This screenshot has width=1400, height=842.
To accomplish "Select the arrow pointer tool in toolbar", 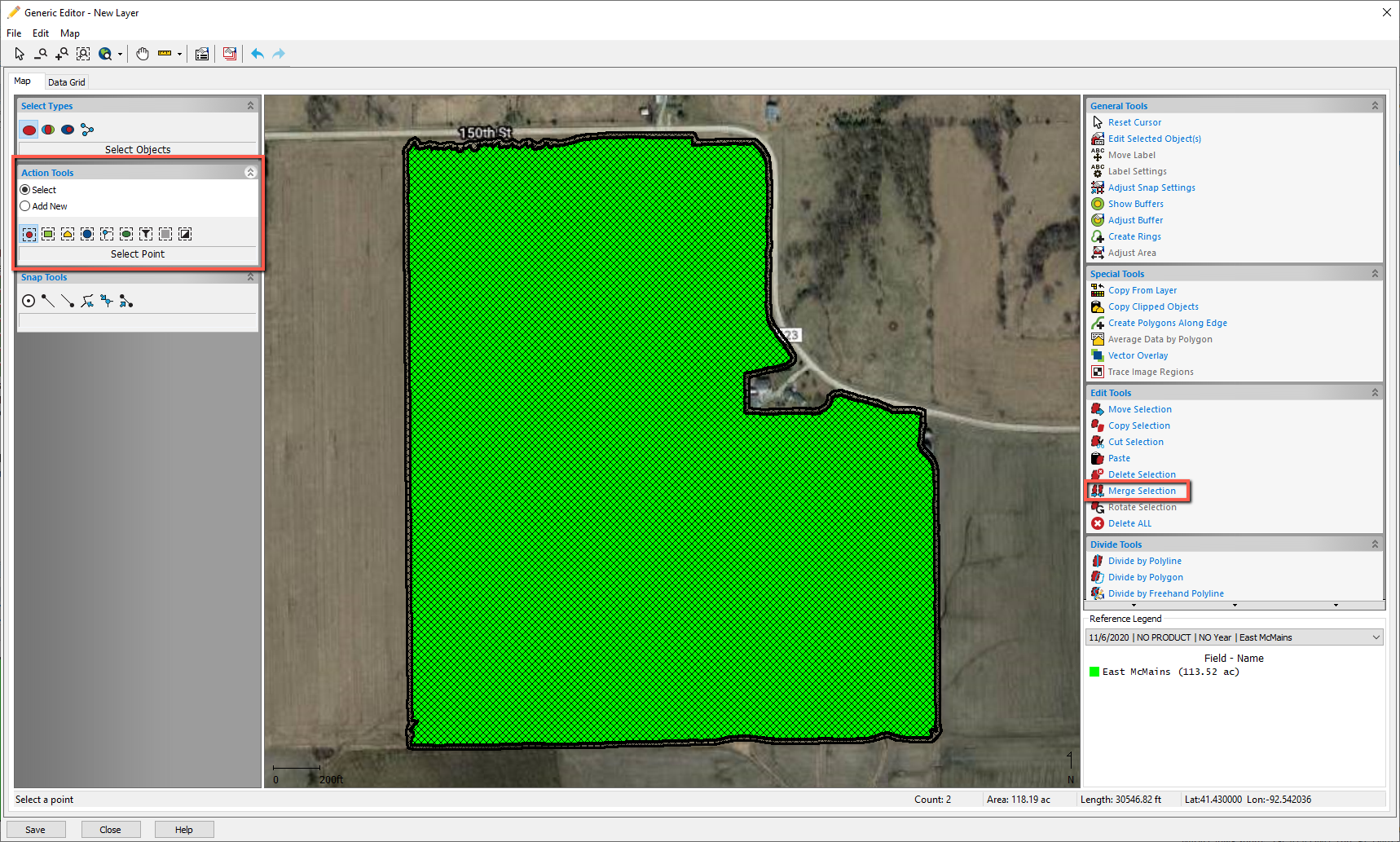I will pyautogui.click(x=20, y=54).
